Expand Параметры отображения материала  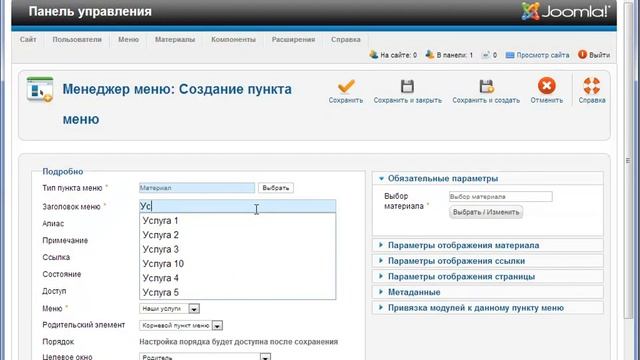[x=488, y=245]
